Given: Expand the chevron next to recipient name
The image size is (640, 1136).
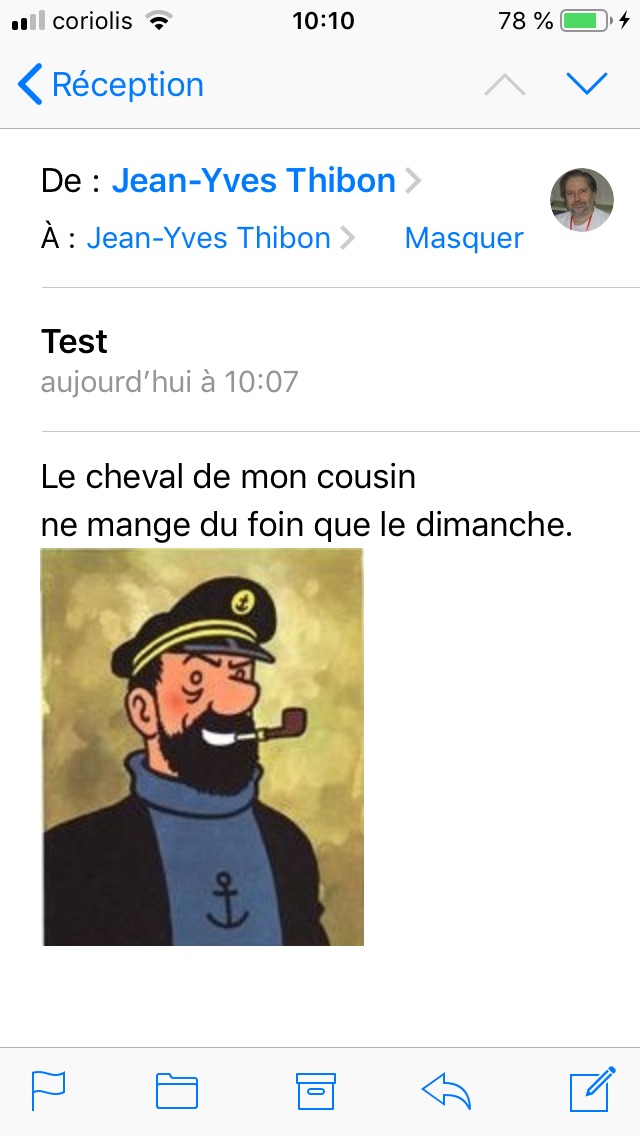Looking at the screenshot, I should pos(347,238).
